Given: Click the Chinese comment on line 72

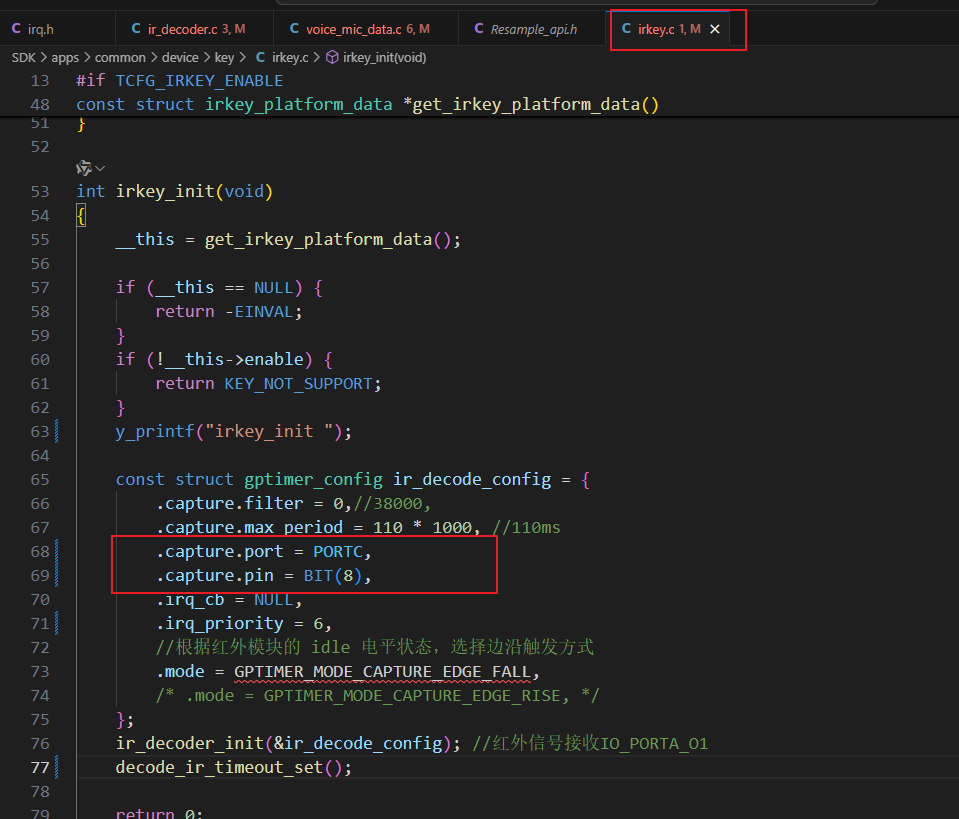Looking at the screenshot, I should tap(374, 648).
